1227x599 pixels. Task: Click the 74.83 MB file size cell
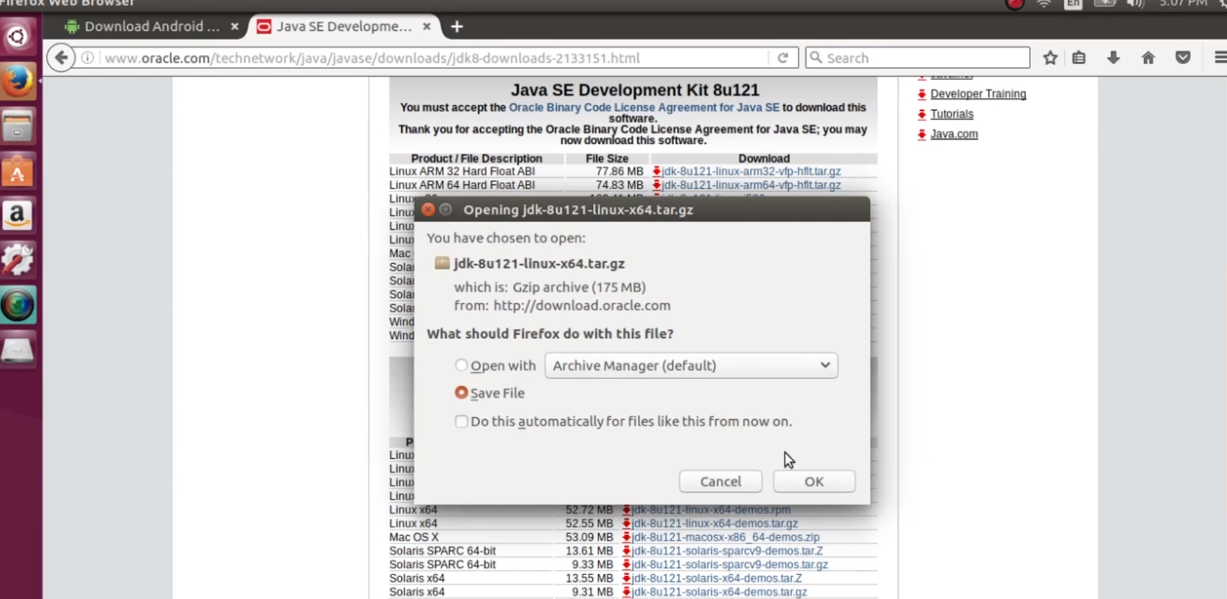pos(620,186)
